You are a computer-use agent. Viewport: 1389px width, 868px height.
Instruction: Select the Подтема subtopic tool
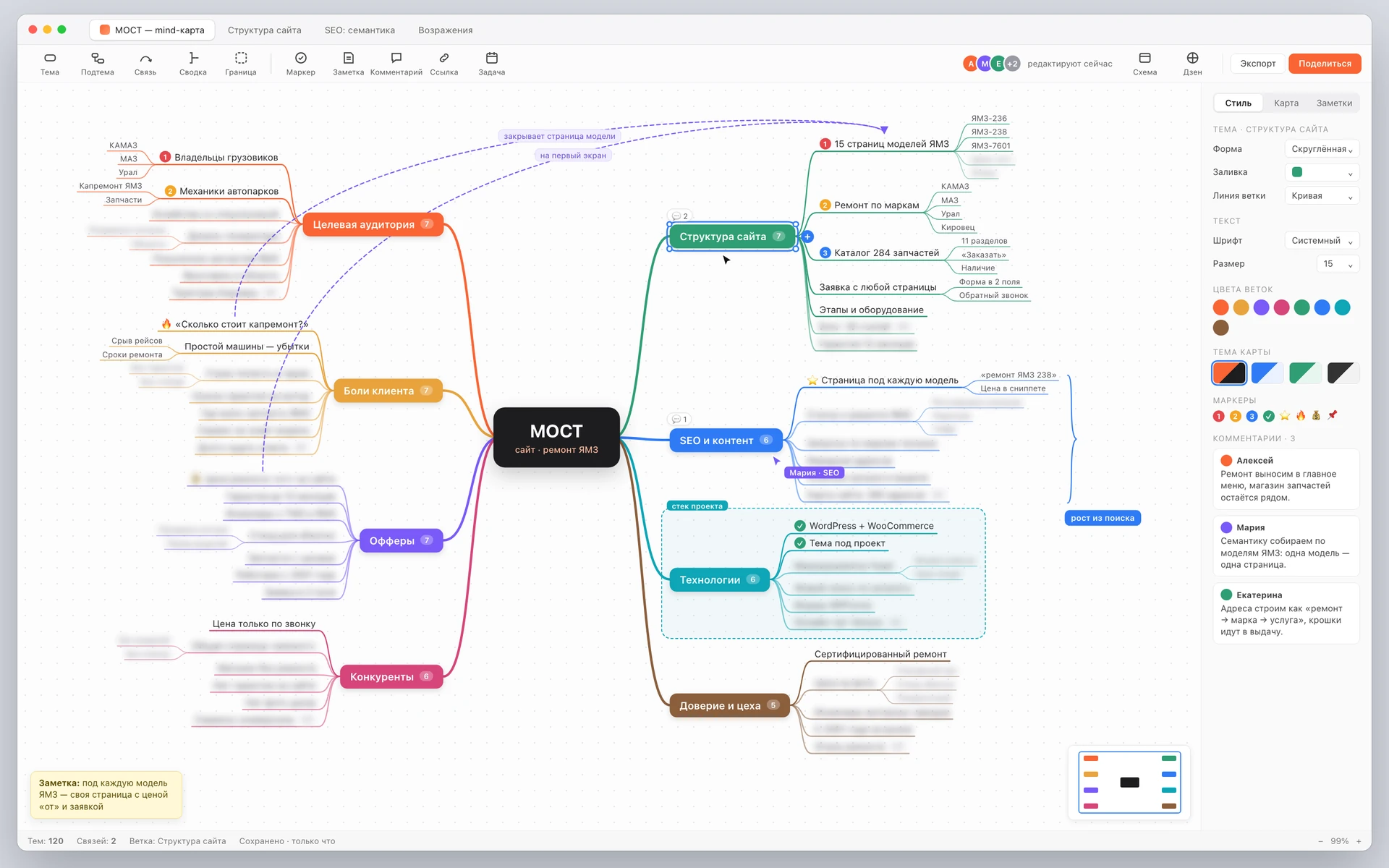pyautogui.click(x=98, y=64)
